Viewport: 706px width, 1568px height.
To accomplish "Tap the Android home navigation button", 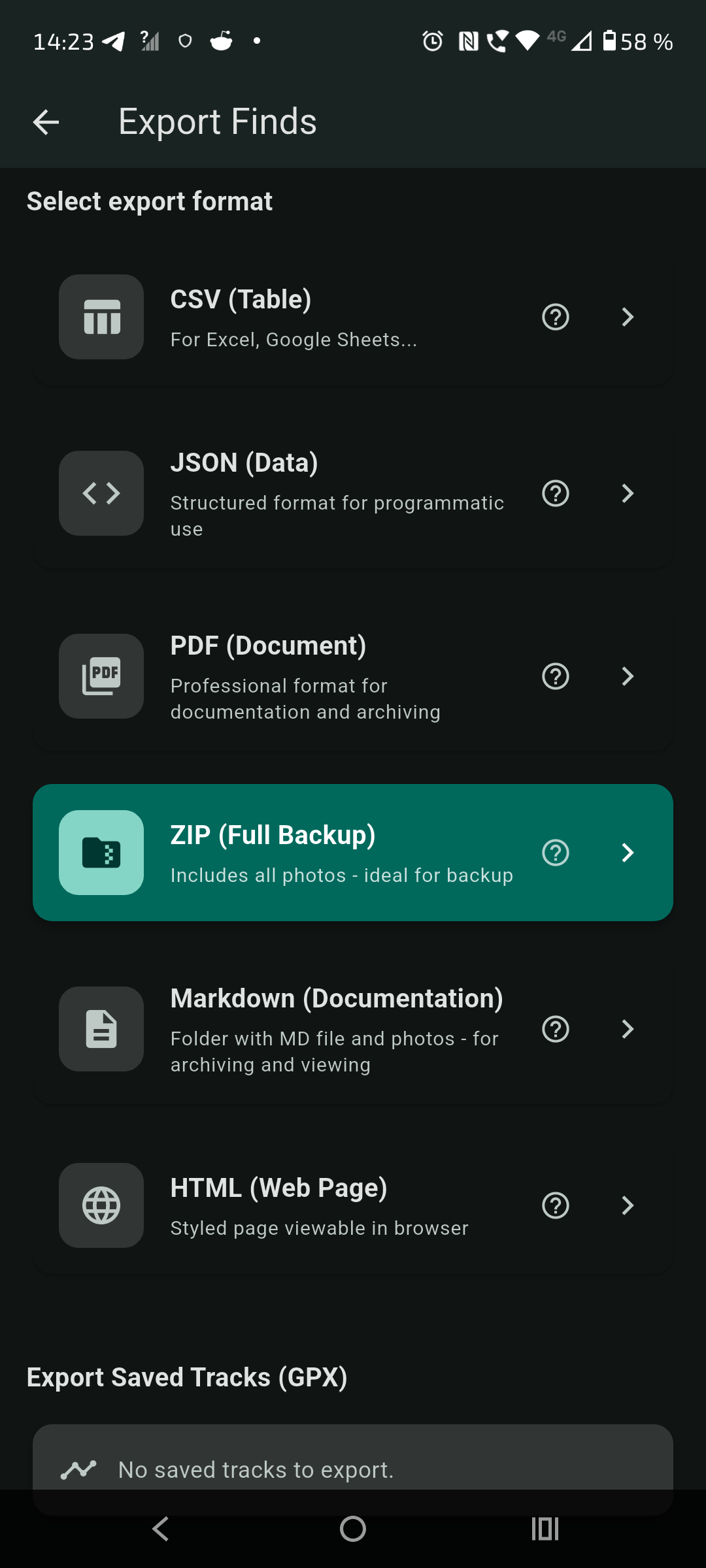I will pyautogui.click(x=353, y=1529).
